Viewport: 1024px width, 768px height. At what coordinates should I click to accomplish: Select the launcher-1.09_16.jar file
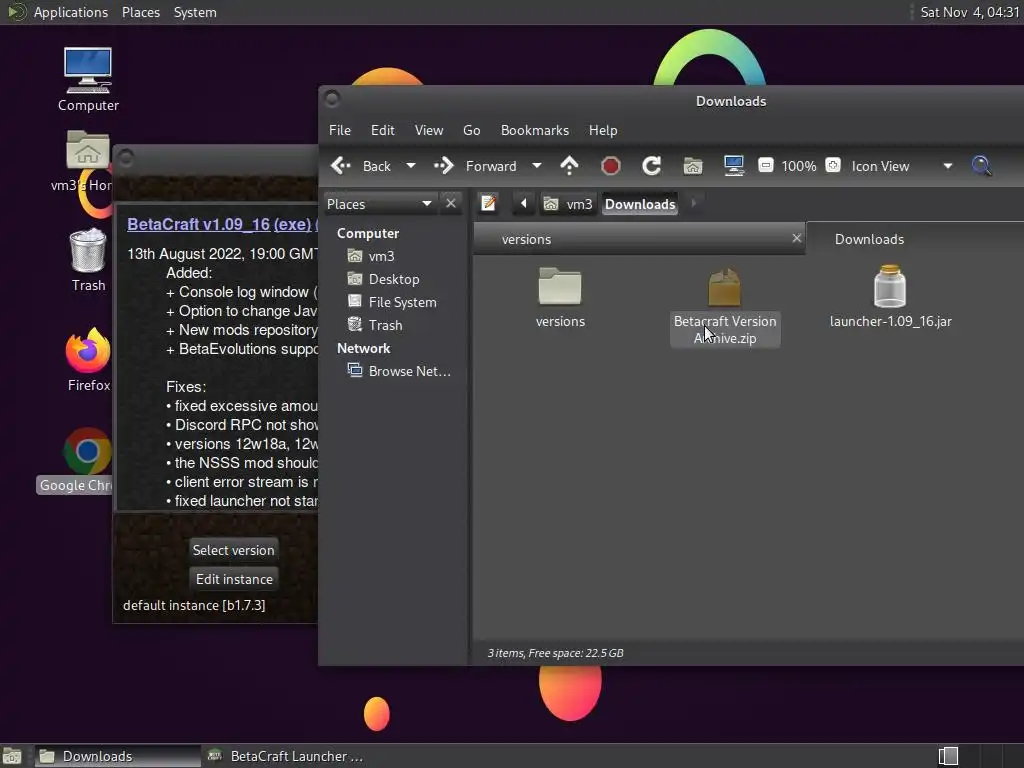point(890,296)
